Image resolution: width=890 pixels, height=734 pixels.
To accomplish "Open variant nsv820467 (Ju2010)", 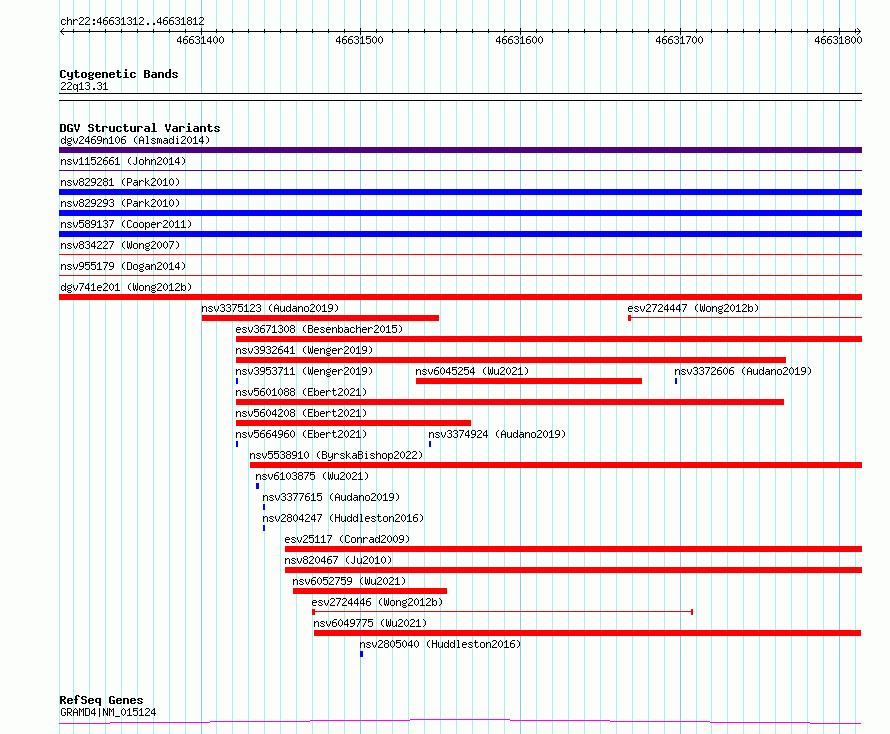I will [x=338, y=560].
